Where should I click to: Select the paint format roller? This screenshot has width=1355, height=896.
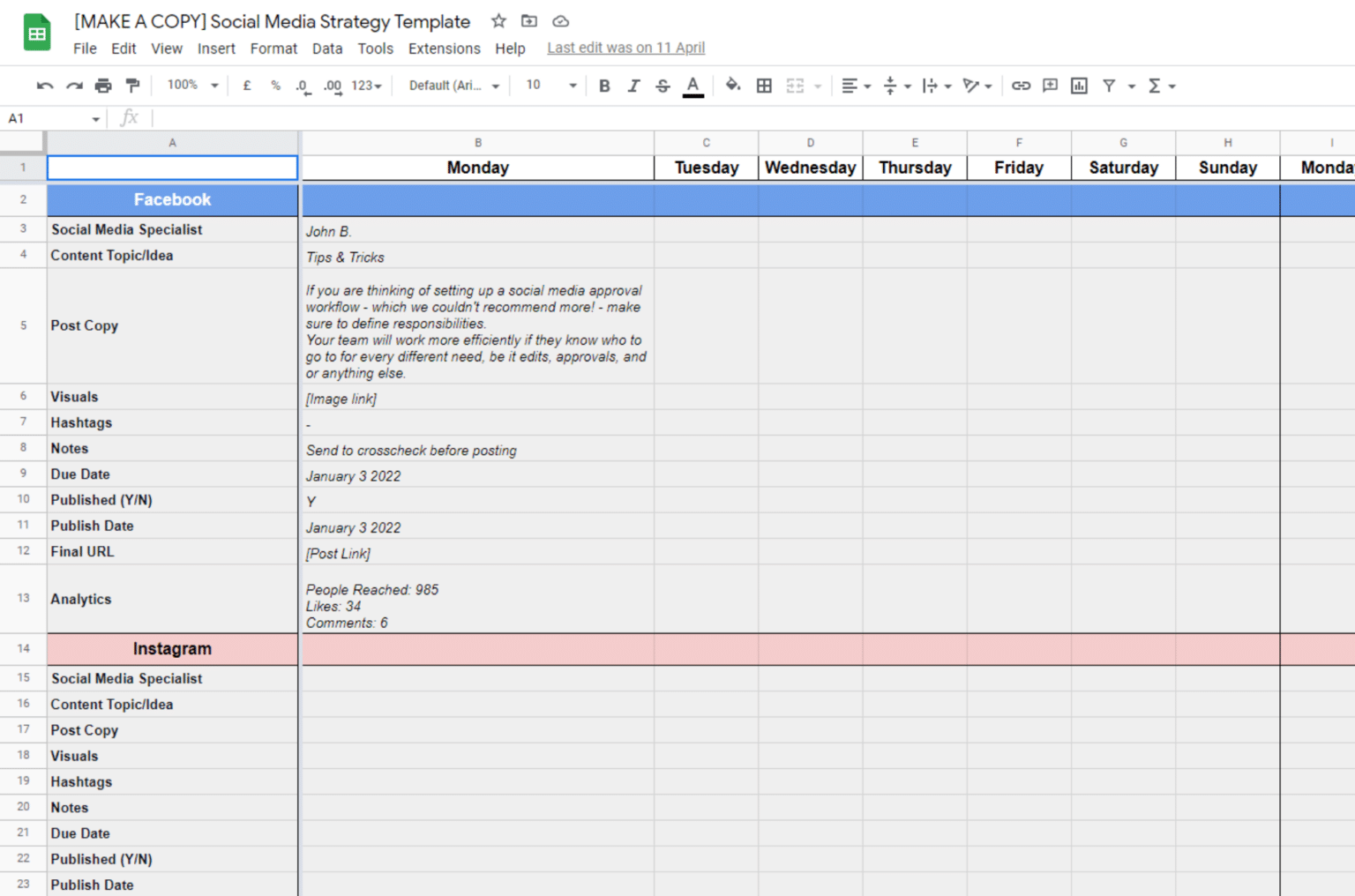[x=132, y=86]
